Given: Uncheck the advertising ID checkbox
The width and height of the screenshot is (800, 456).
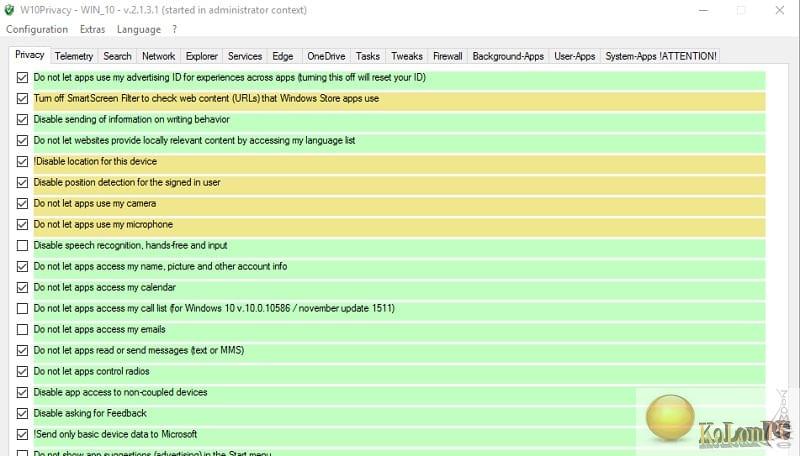Looking at the screenshot, I should pos(22,78).
